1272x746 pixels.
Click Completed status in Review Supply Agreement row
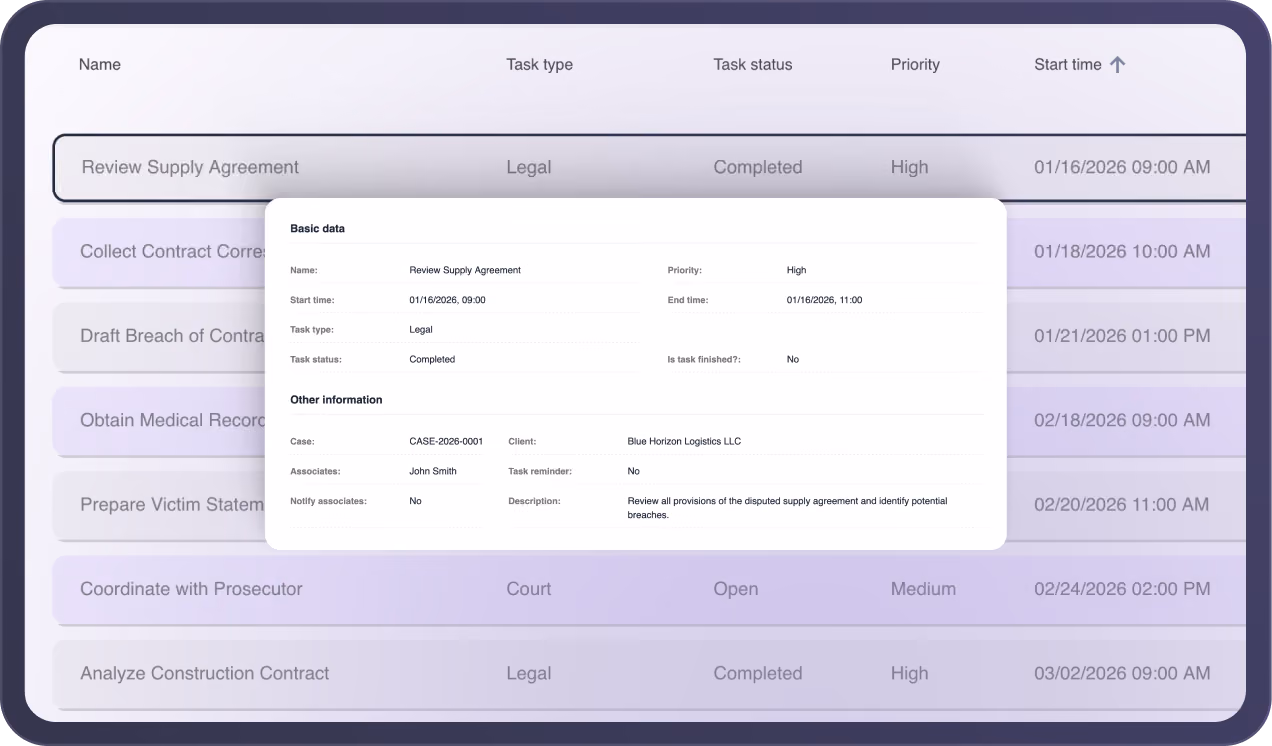click(x=758, y=167)
